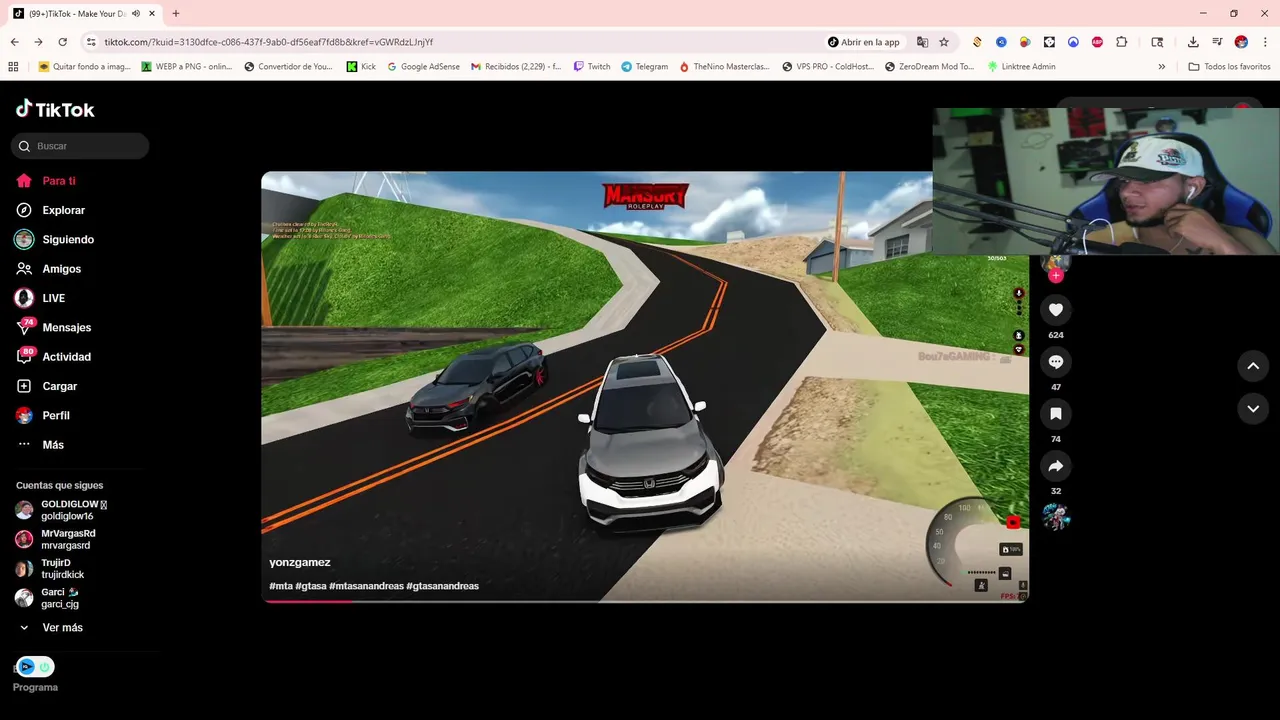This screenshot has height=720, width=1280.
Task: Reload the TikTok page
Action: (62, 42)
